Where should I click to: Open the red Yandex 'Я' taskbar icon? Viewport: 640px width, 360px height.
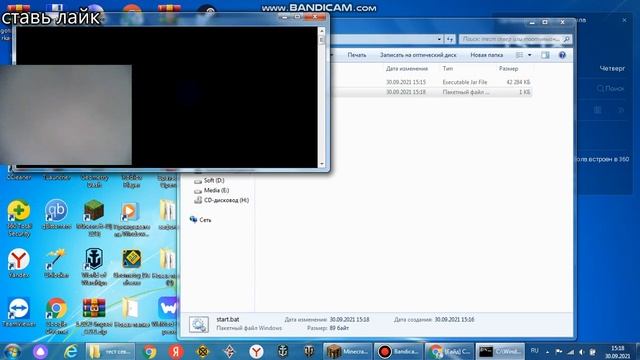click(176, 351)
